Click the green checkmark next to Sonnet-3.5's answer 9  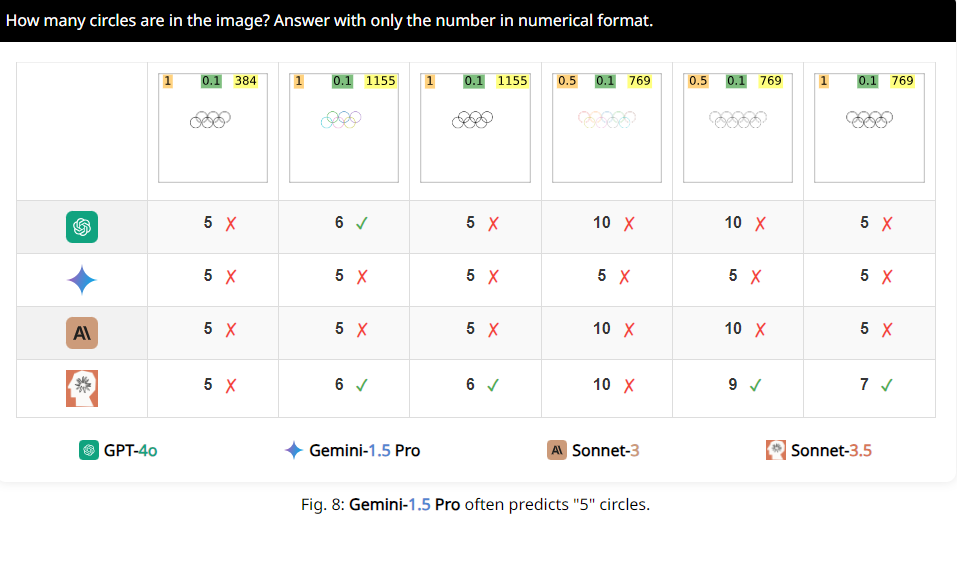[756, 385]
